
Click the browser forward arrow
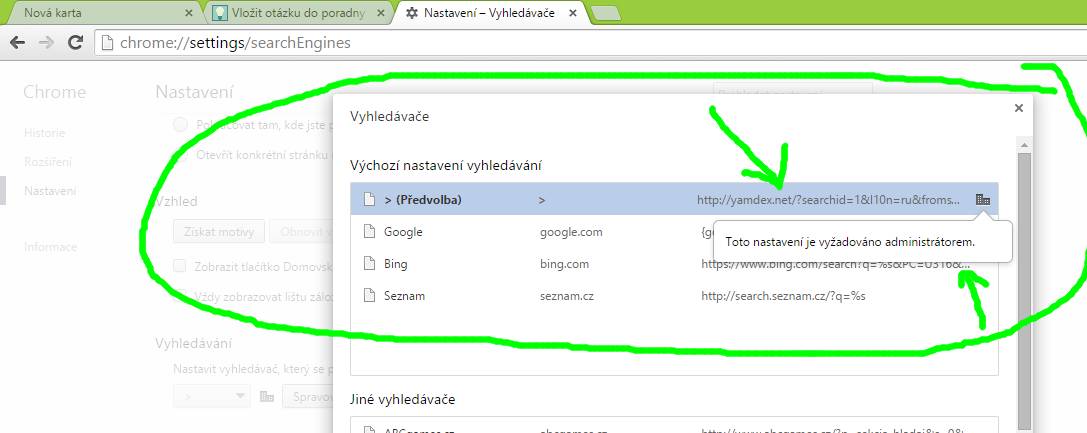pos(46,43)
